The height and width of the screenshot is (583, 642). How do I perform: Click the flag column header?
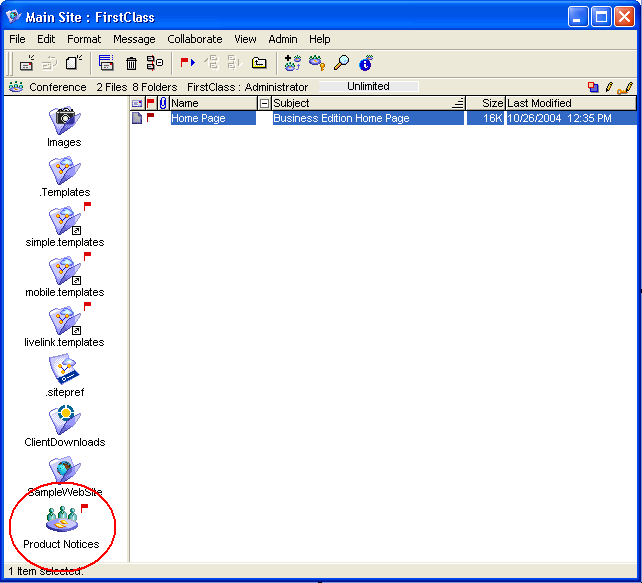(x=151, y=103)
